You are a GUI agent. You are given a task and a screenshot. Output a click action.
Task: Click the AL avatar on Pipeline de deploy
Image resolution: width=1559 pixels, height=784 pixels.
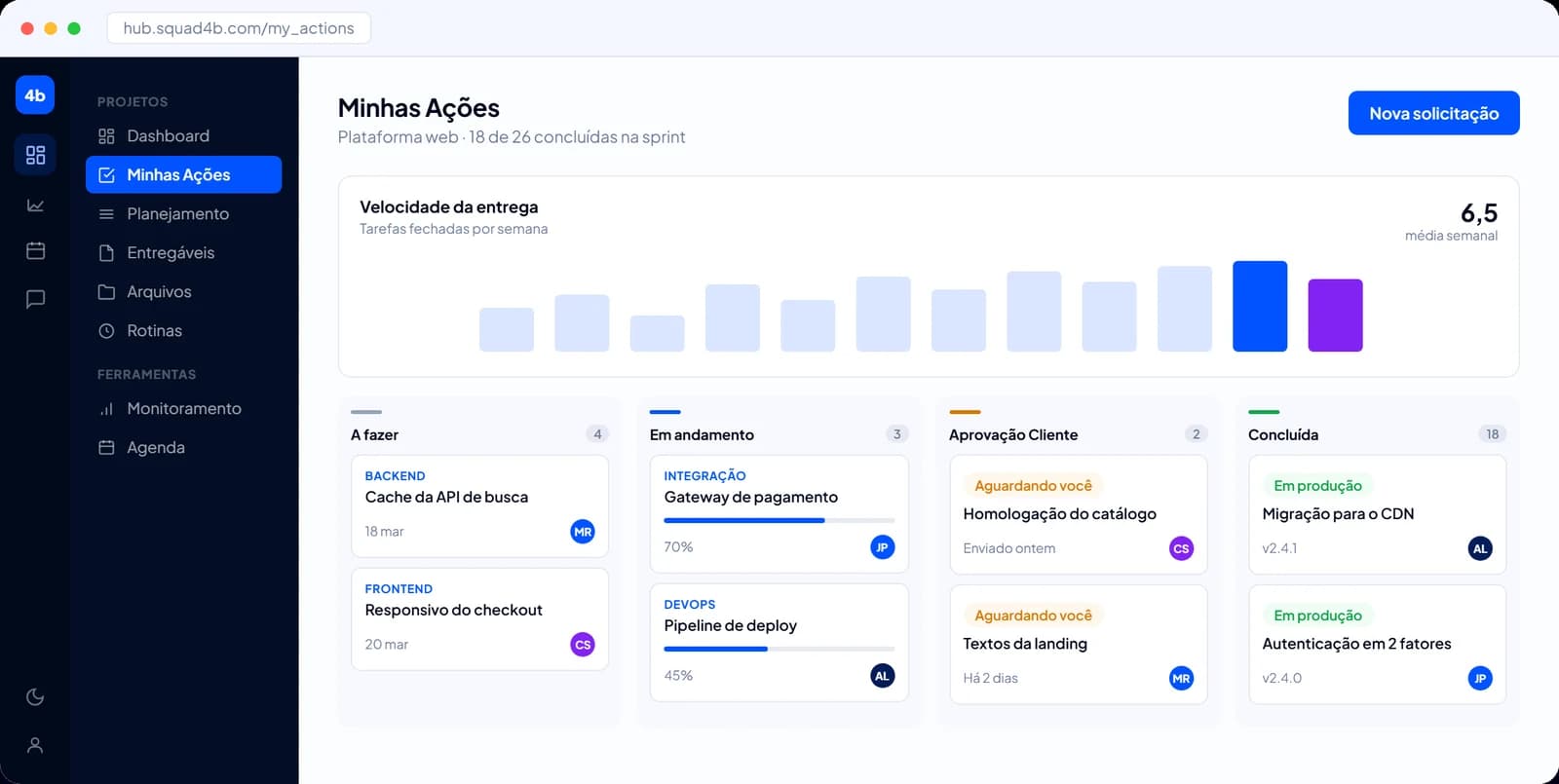click(882, 676)
